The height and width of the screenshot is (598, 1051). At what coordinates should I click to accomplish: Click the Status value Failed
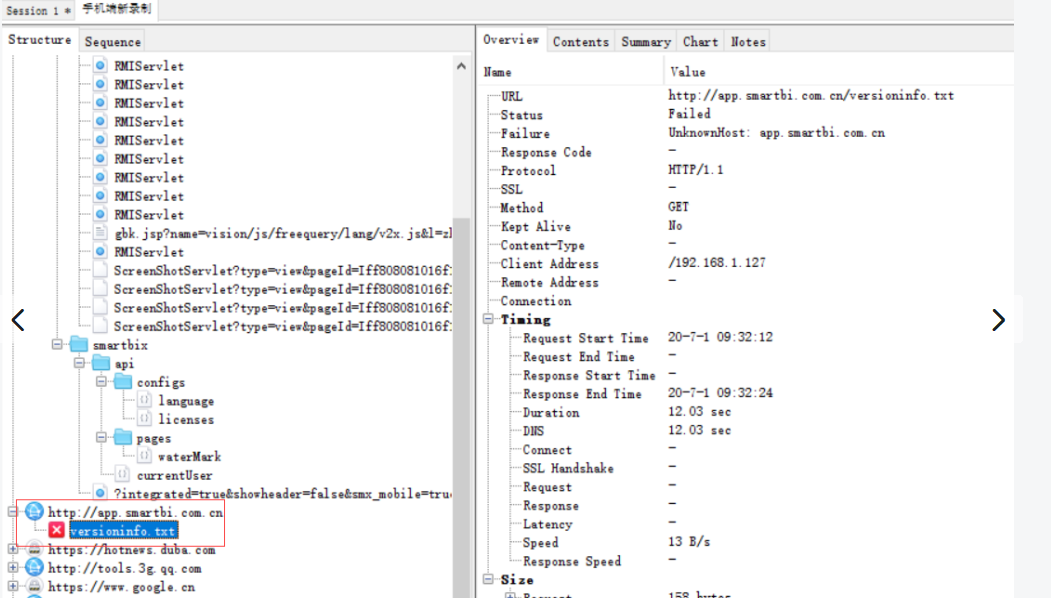click(690, 114)
